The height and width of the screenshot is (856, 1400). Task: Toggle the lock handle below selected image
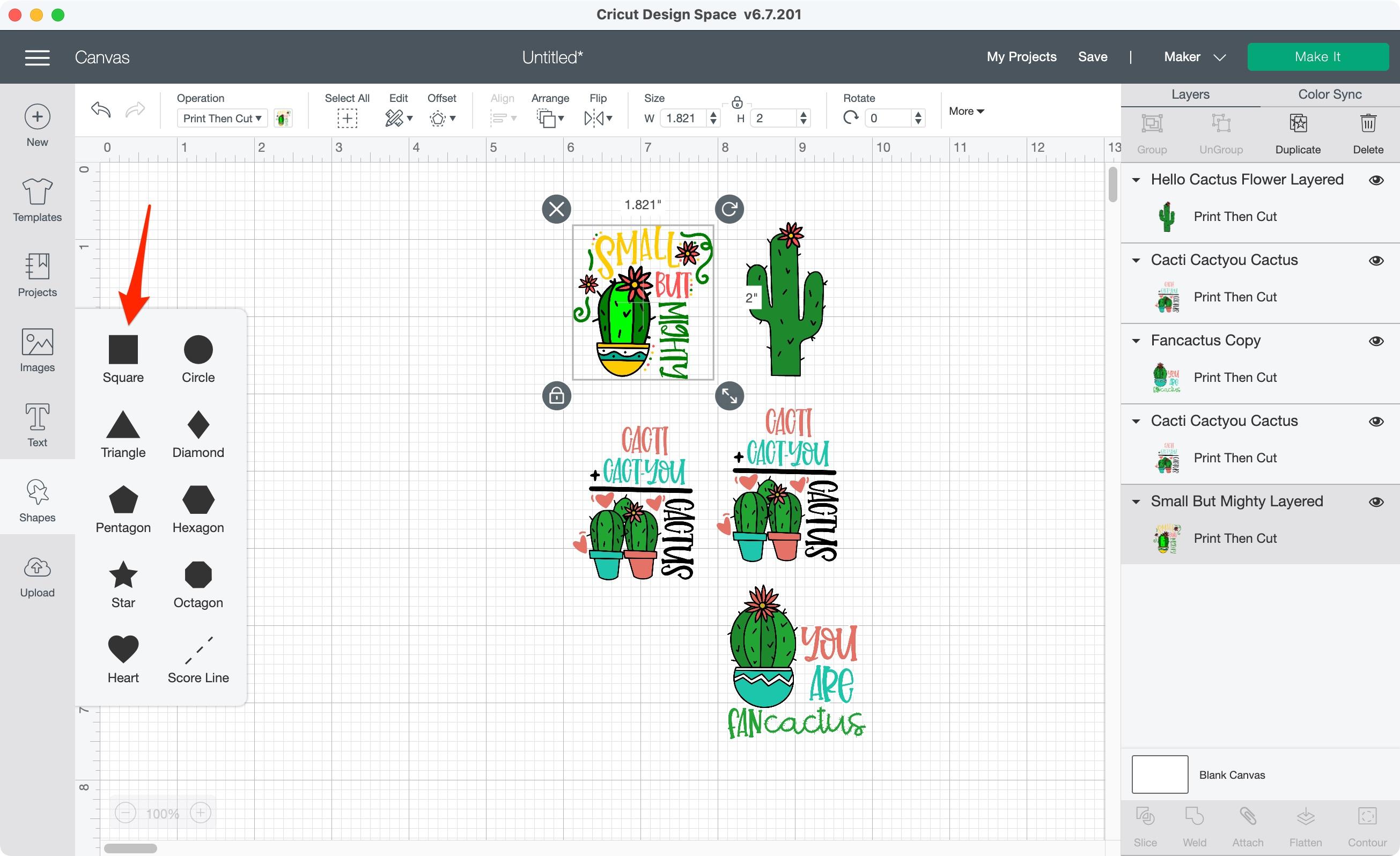click(x=556, y=395)
